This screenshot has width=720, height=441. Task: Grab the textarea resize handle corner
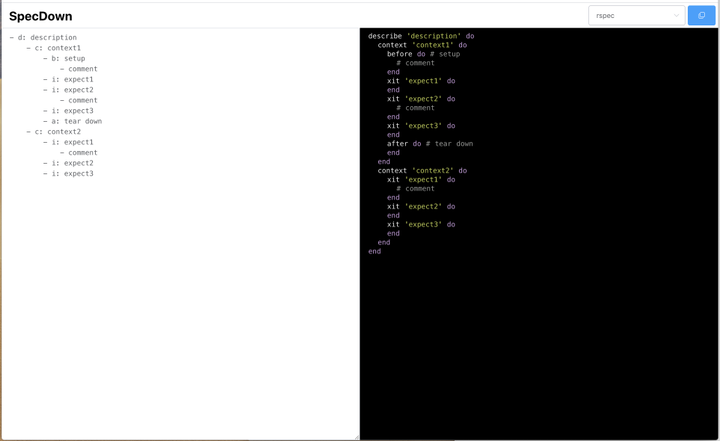tap(356, 437)
